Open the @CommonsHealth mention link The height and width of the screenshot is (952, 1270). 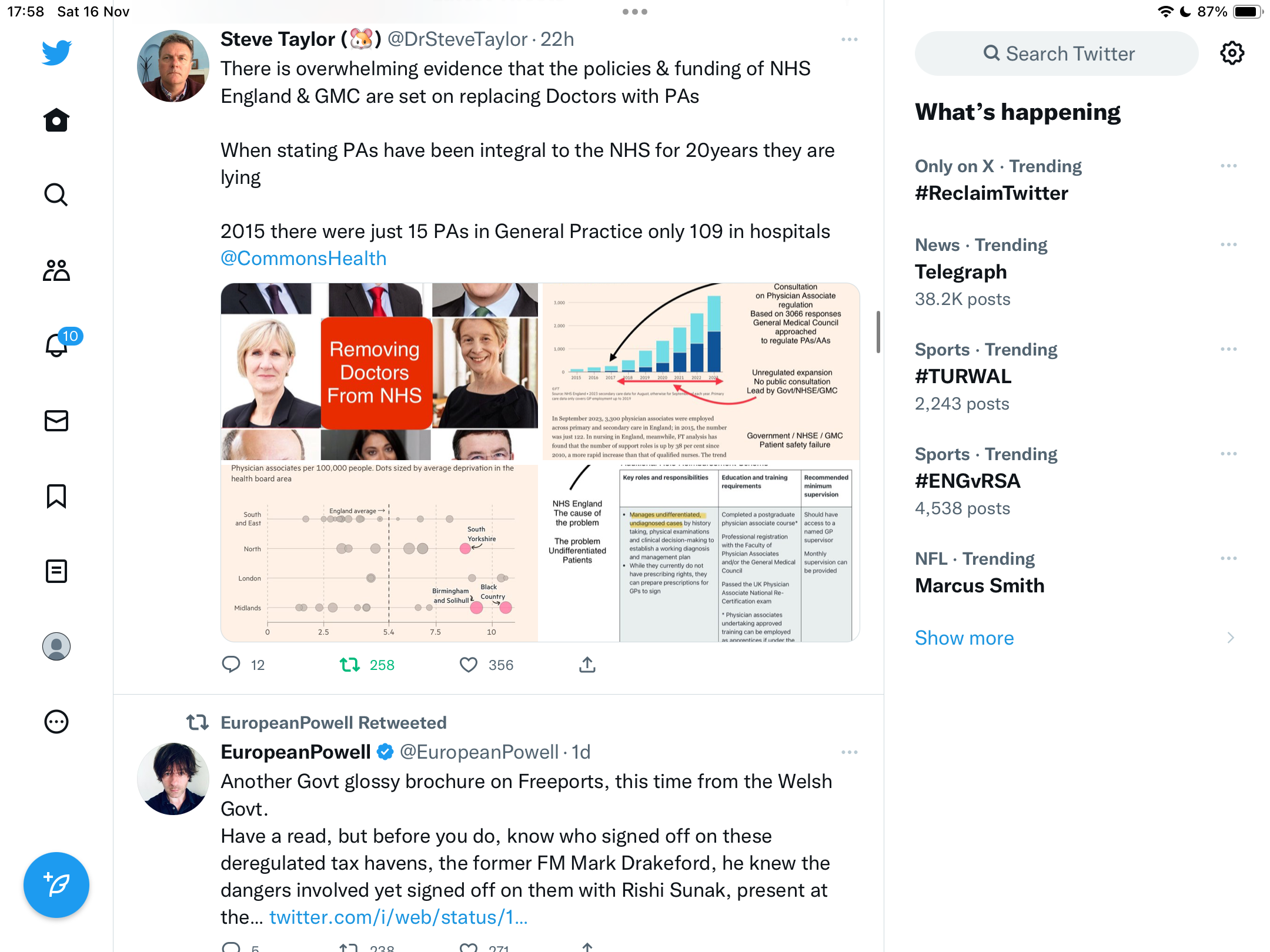point(303,259)
